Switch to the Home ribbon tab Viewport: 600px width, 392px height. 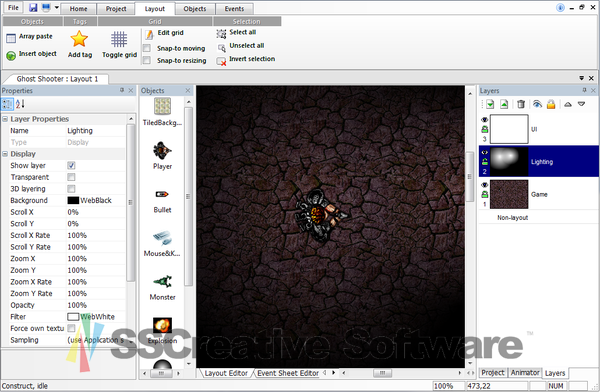tap(78, 9)
